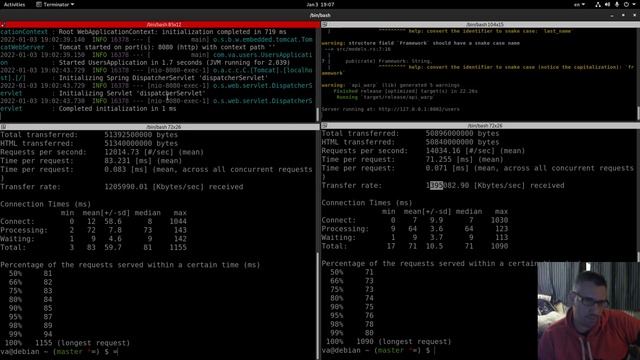Image resolution: width=640 pixels, height=360 pixels.
Task: Click the volume speaker icon
Action: [x=607, y=4]
